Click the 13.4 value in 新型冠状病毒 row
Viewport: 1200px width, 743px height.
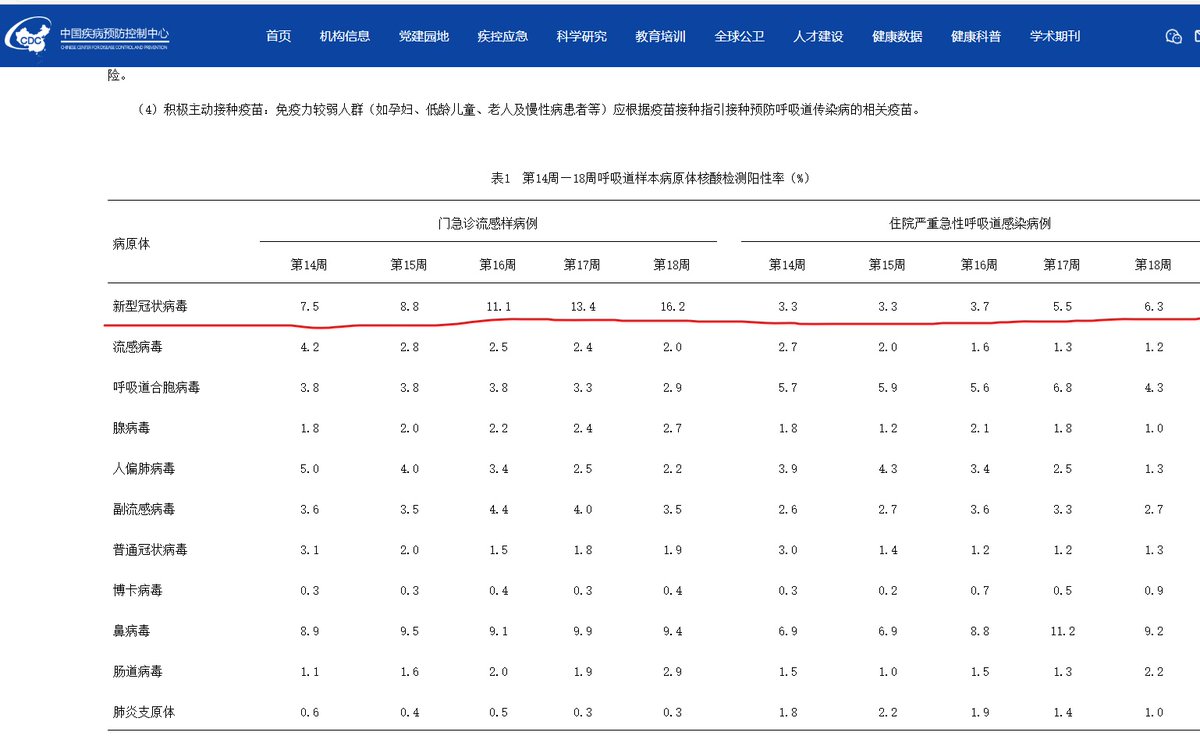(x=582, y=307)
